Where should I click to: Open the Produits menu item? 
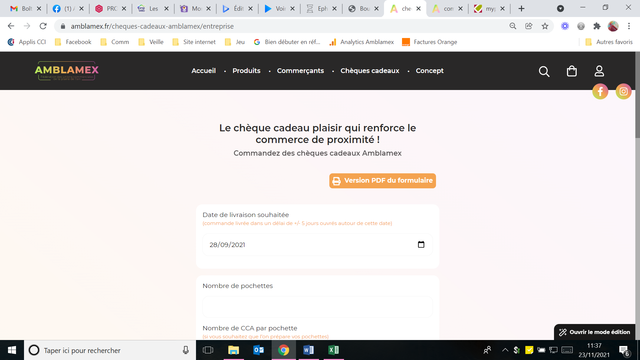pos(246,71)
